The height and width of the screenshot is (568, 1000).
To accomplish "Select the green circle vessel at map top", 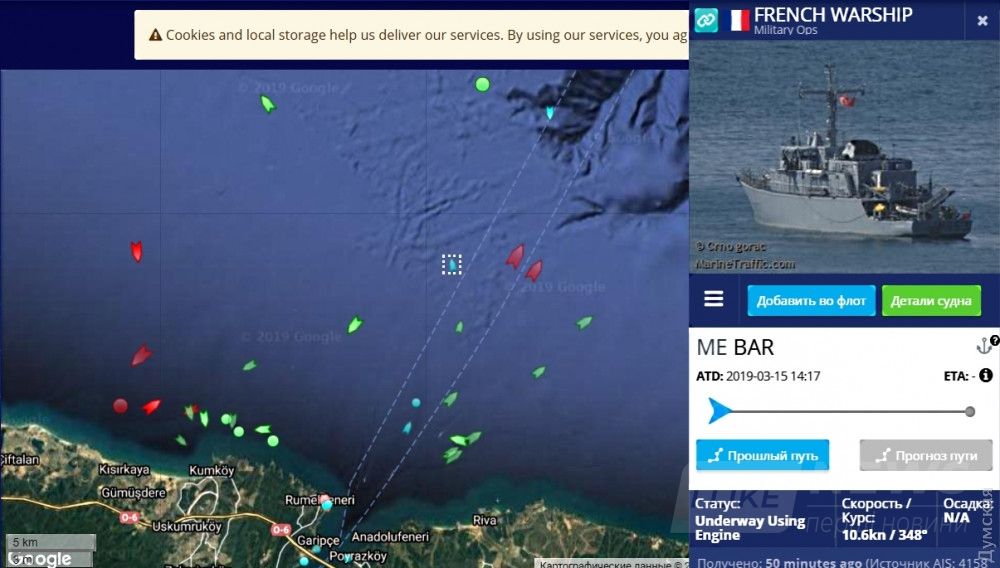I will point(483,84).
